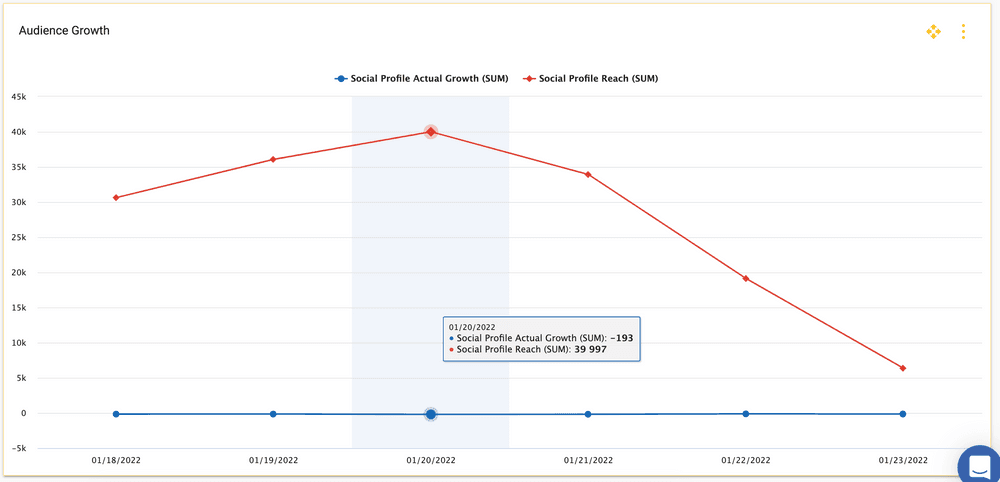
Task: Select highlighted blue Growth point on 01/20/2022
Action: [x=431, y=414]
